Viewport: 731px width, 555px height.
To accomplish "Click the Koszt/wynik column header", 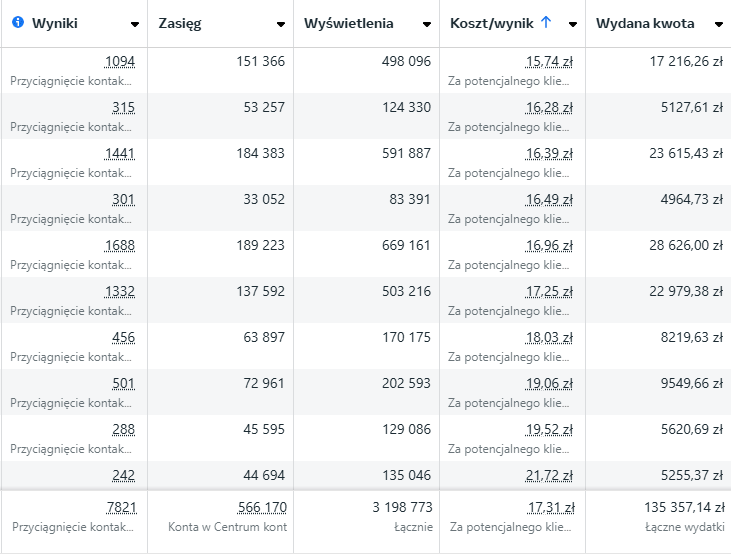I will (490, 23).
